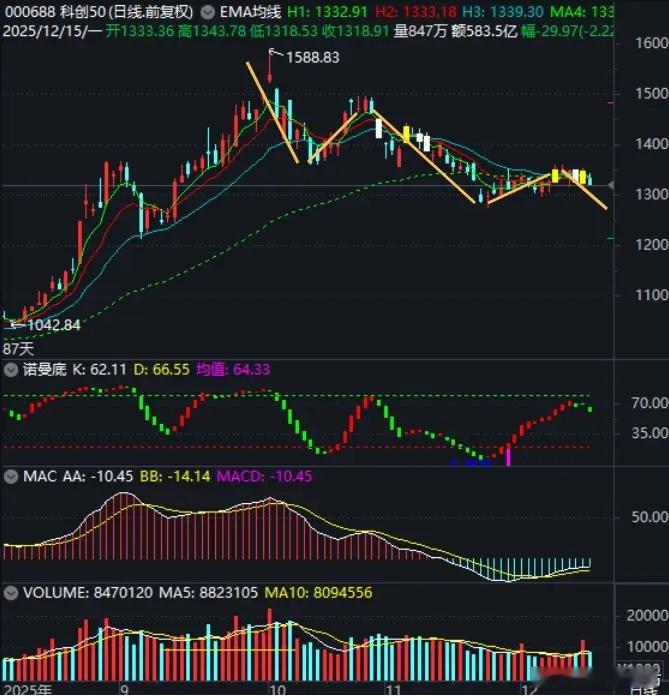Click the MA5: 8823105 value
This screenshot has width=669, height=696.
[x=208, y=593]
